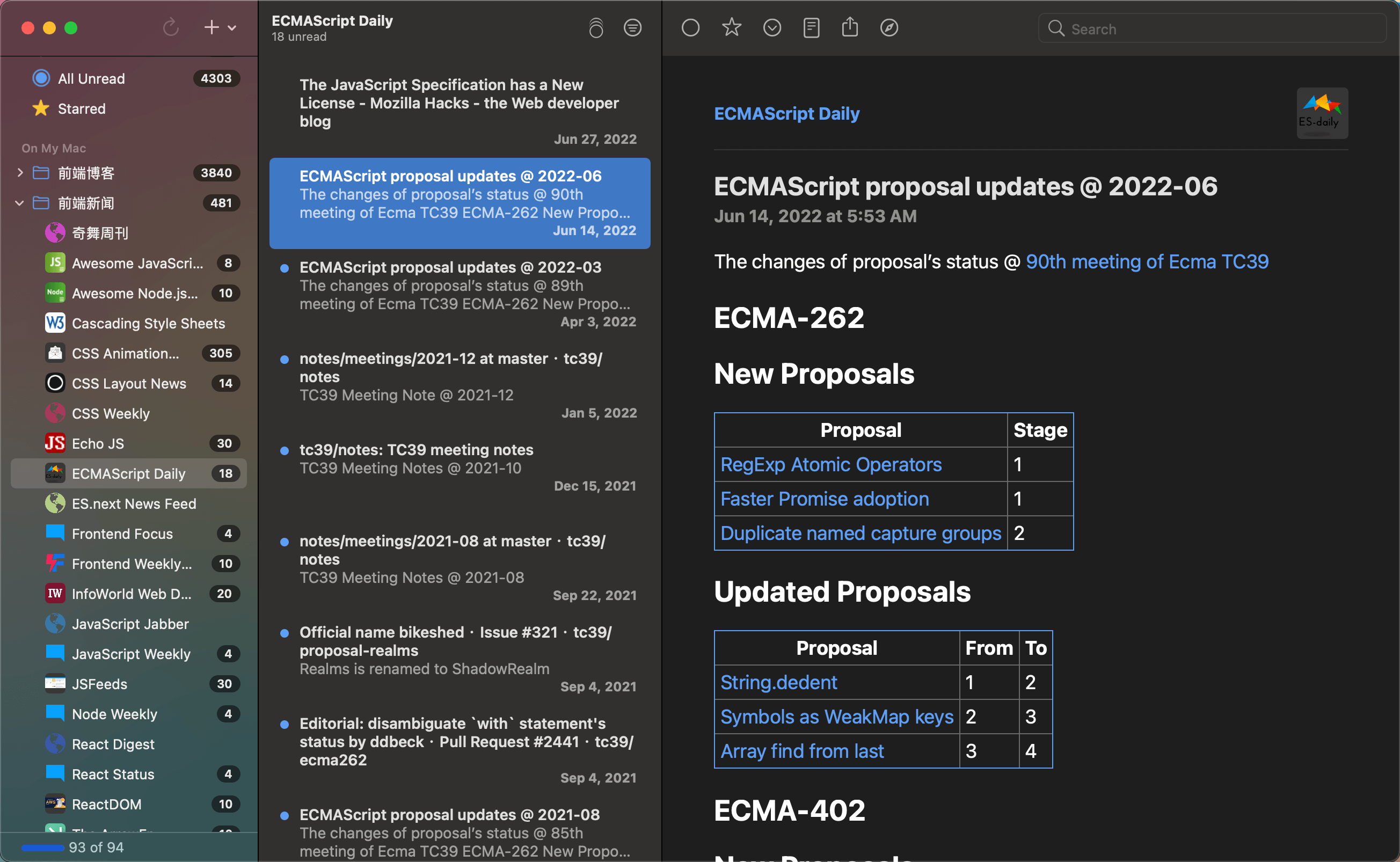This screenshot has height=862, width=1400.
Task: Select the All Unread smart feed
Action: [91, 78]
